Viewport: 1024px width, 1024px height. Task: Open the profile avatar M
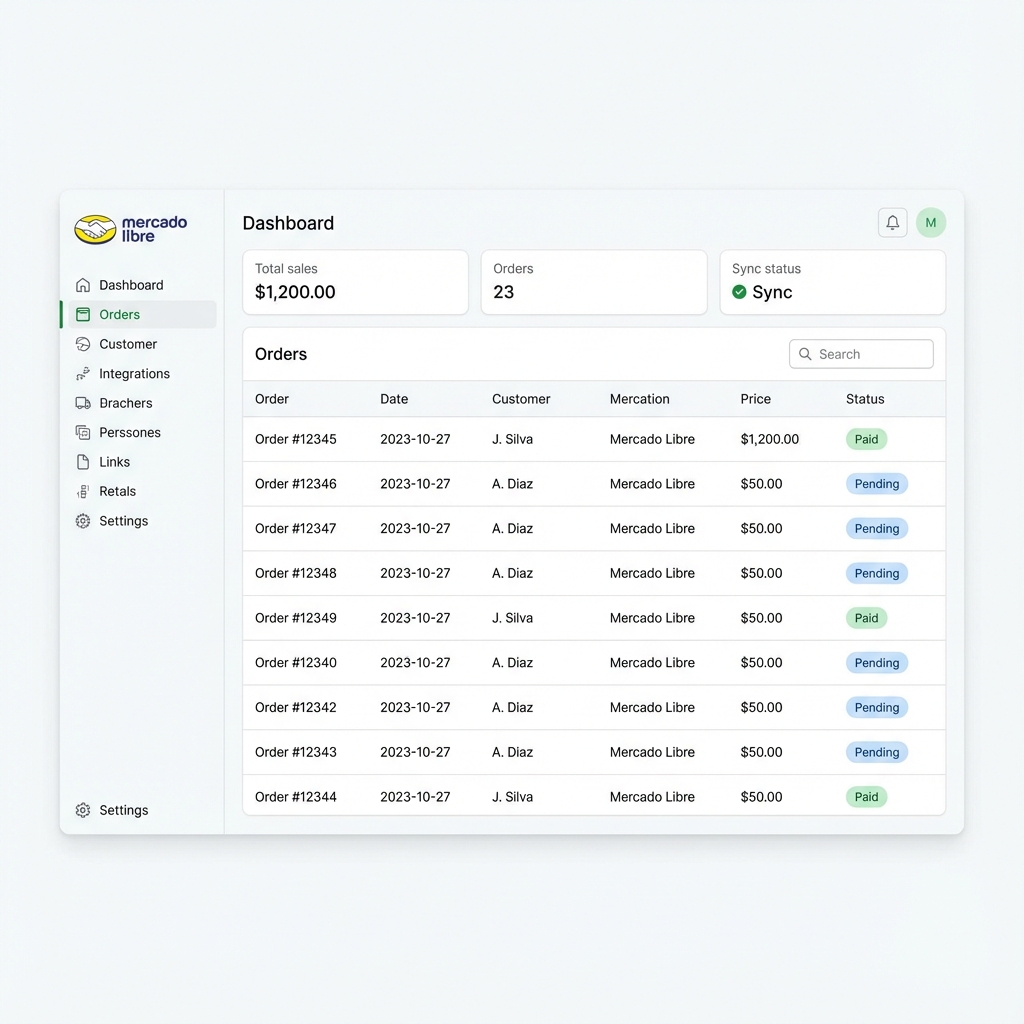point(931,222)
